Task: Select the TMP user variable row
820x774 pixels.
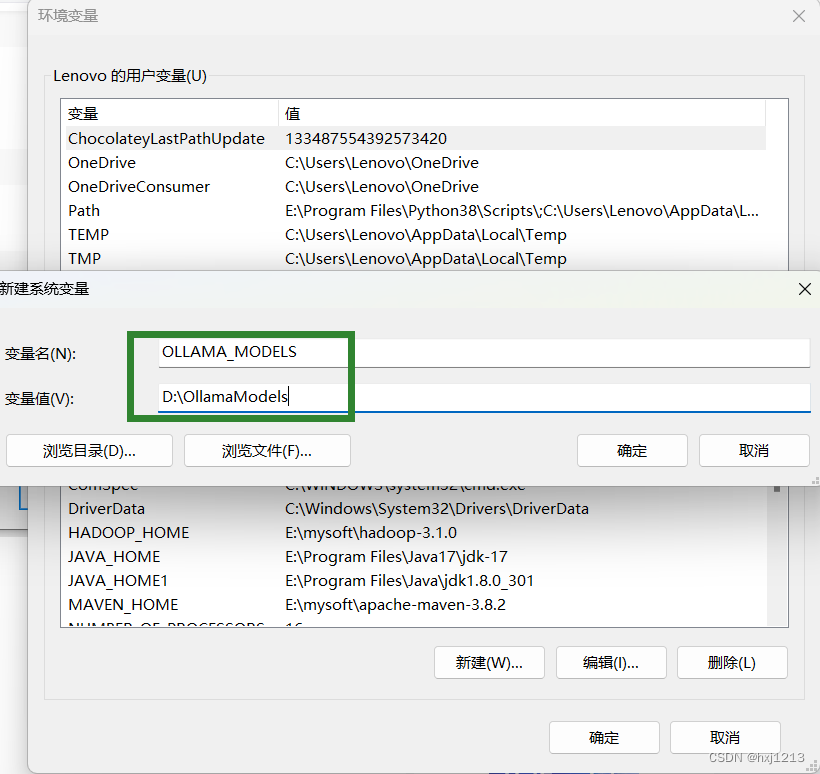Action: 416,259
